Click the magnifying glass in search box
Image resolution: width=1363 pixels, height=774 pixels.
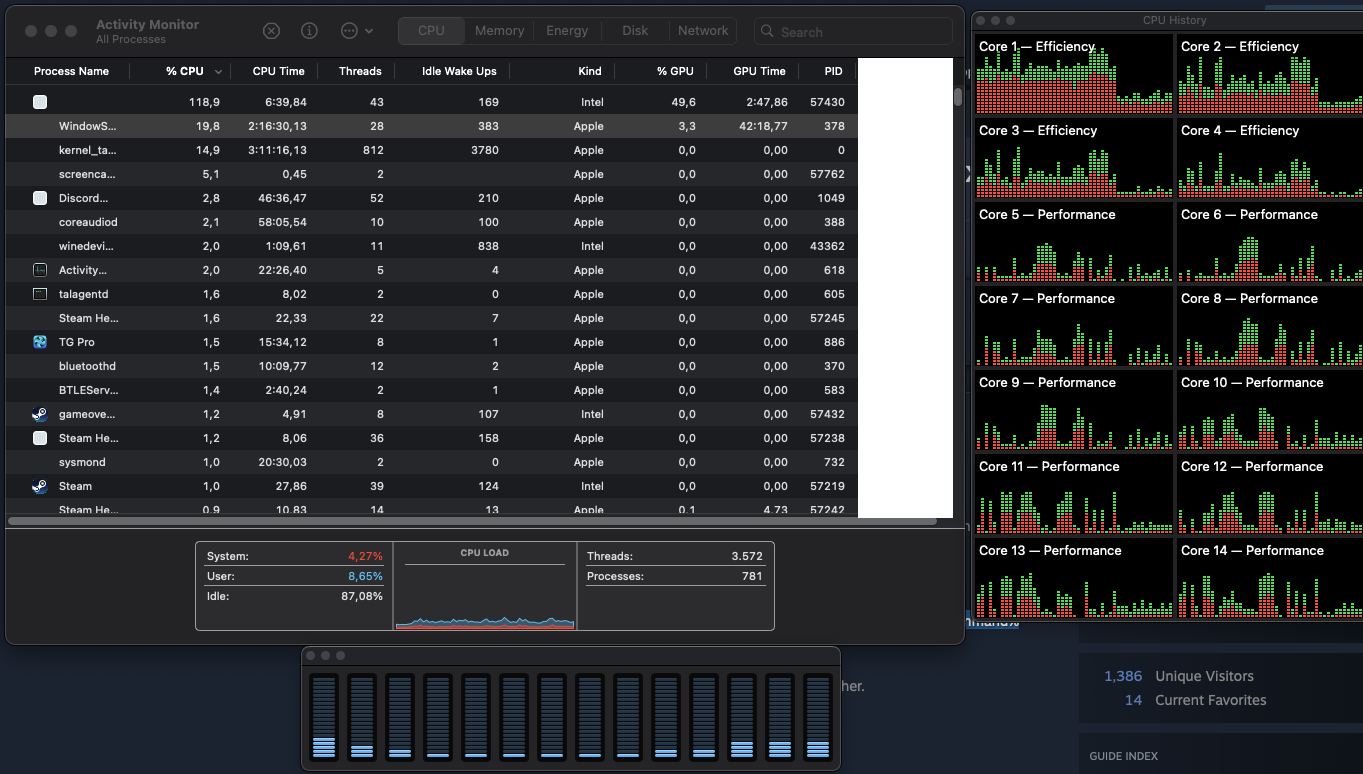768,32
